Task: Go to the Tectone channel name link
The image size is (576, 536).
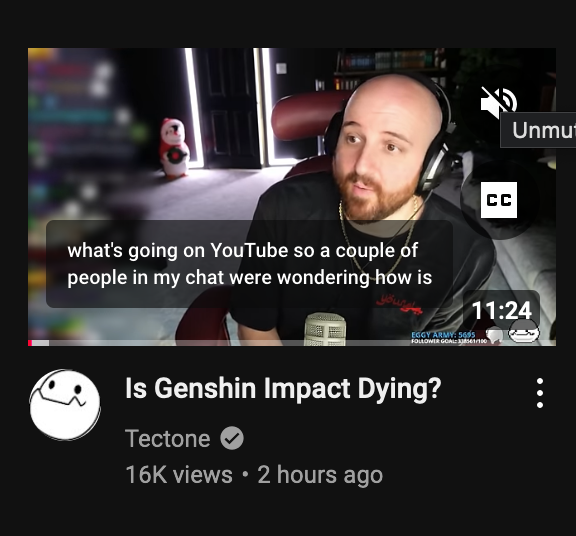Action: click(x=168, y=438)
